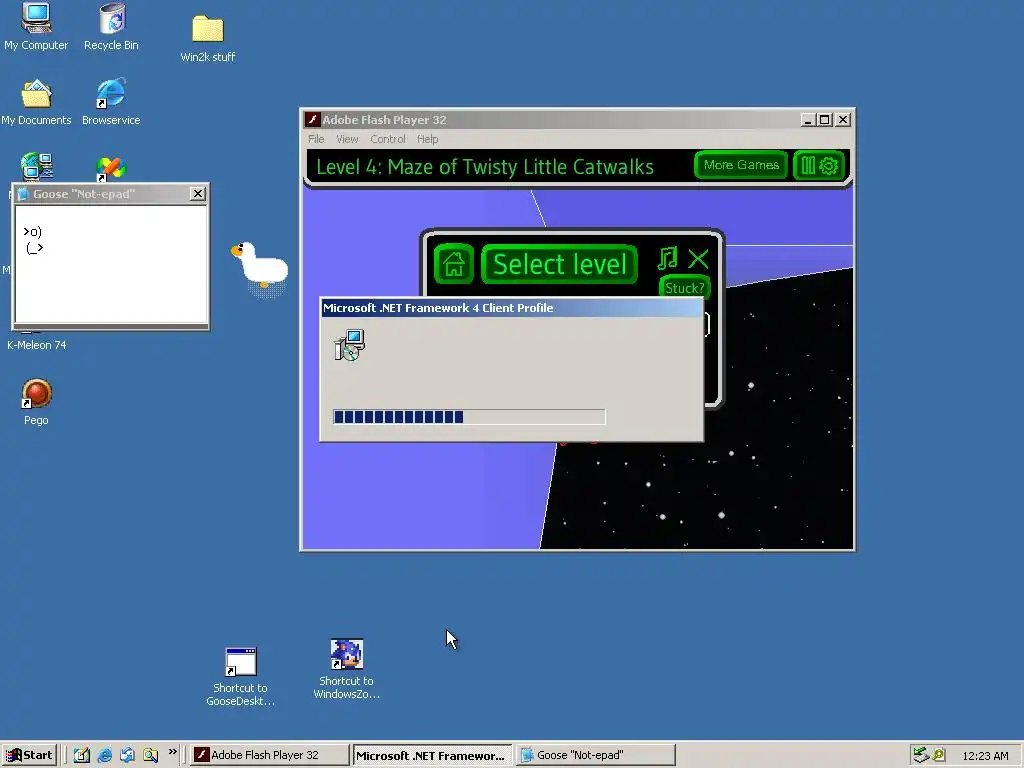The height and width of the screenshot is (768, 1024).
Task: Open the Start menu
Action: pos(29,755)
